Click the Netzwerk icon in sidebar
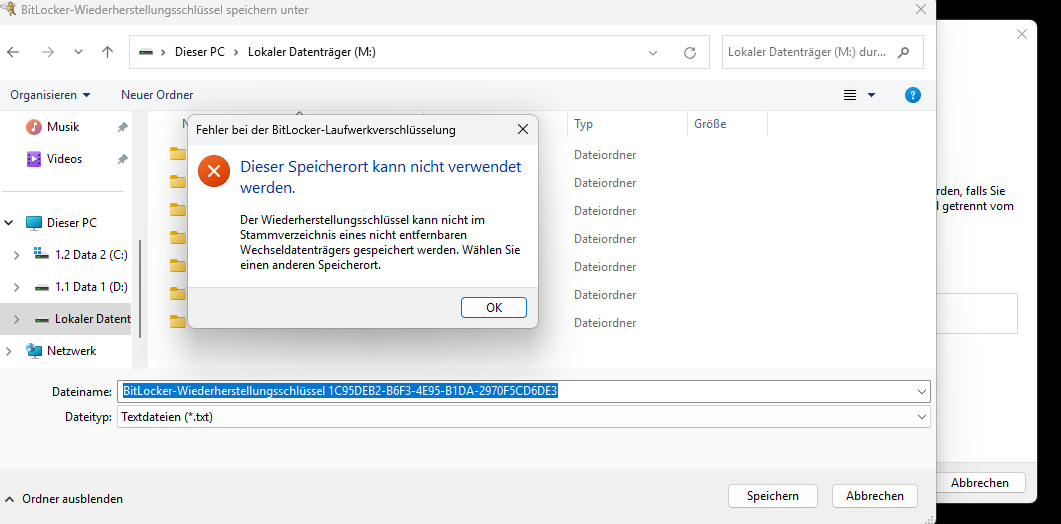Screen dimensions: 1061x524 coord(34,351)
